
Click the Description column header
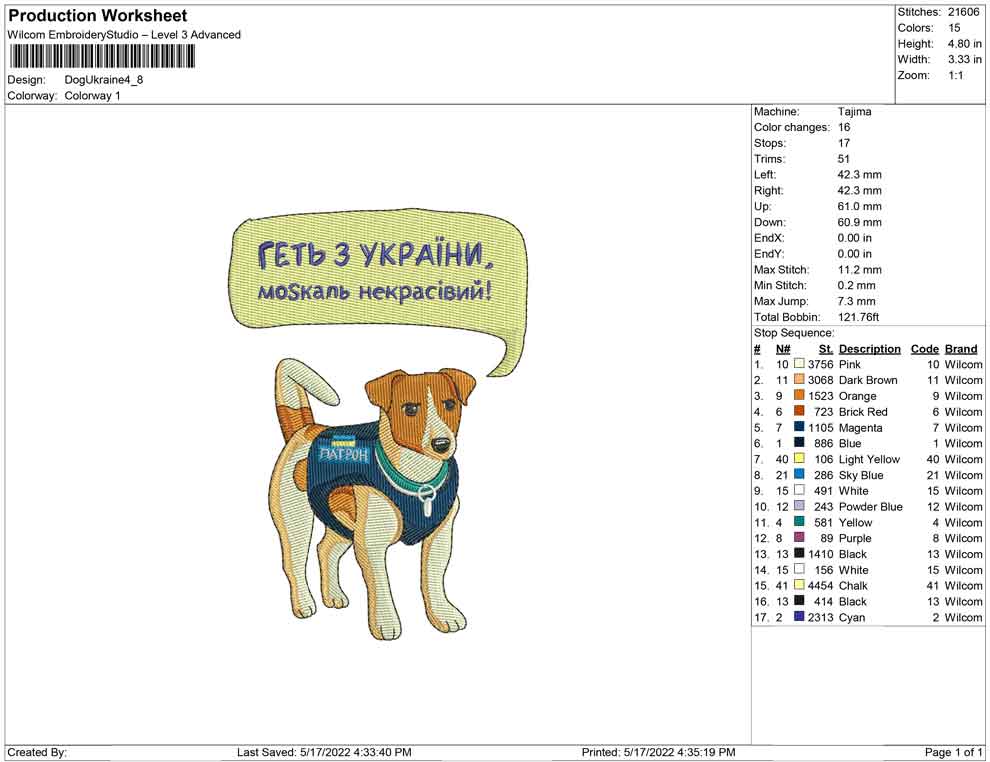pos(869,349)
